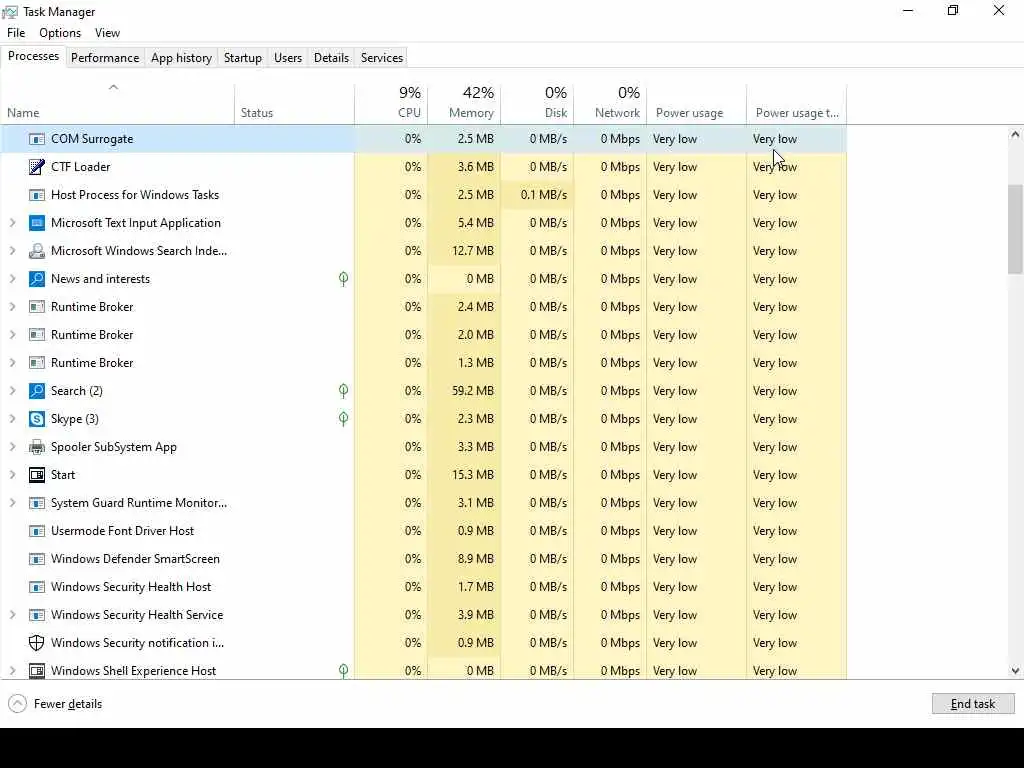The height and width of the screenshot is (768, 1024).
Task: Click Fewer details circular arrow icon
Action: pyautogui.click(x=18, y=704)
